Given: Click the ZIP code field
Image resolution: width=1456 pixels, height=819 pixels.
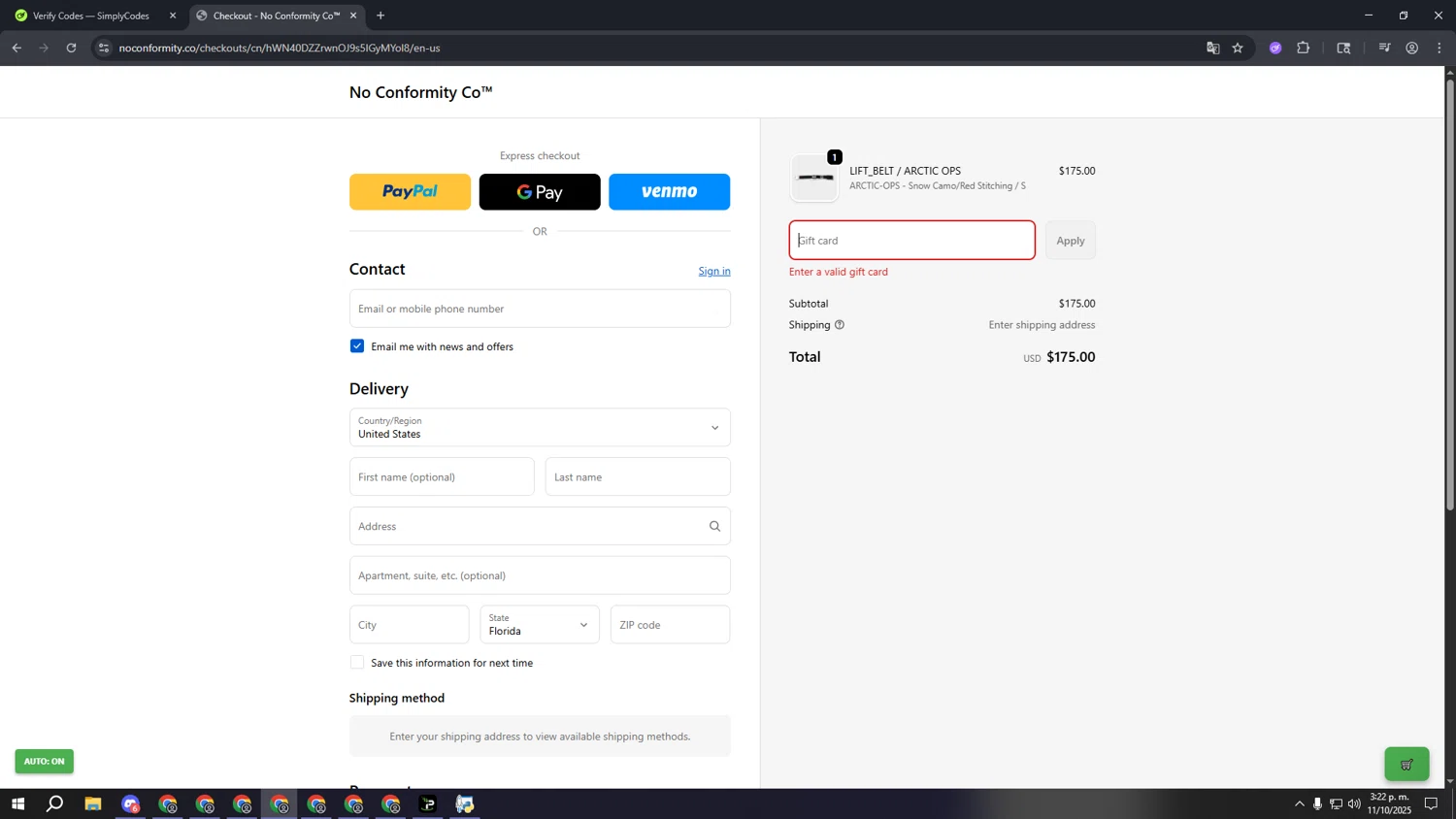Looking at the screenshot, I should pos(670,625).
